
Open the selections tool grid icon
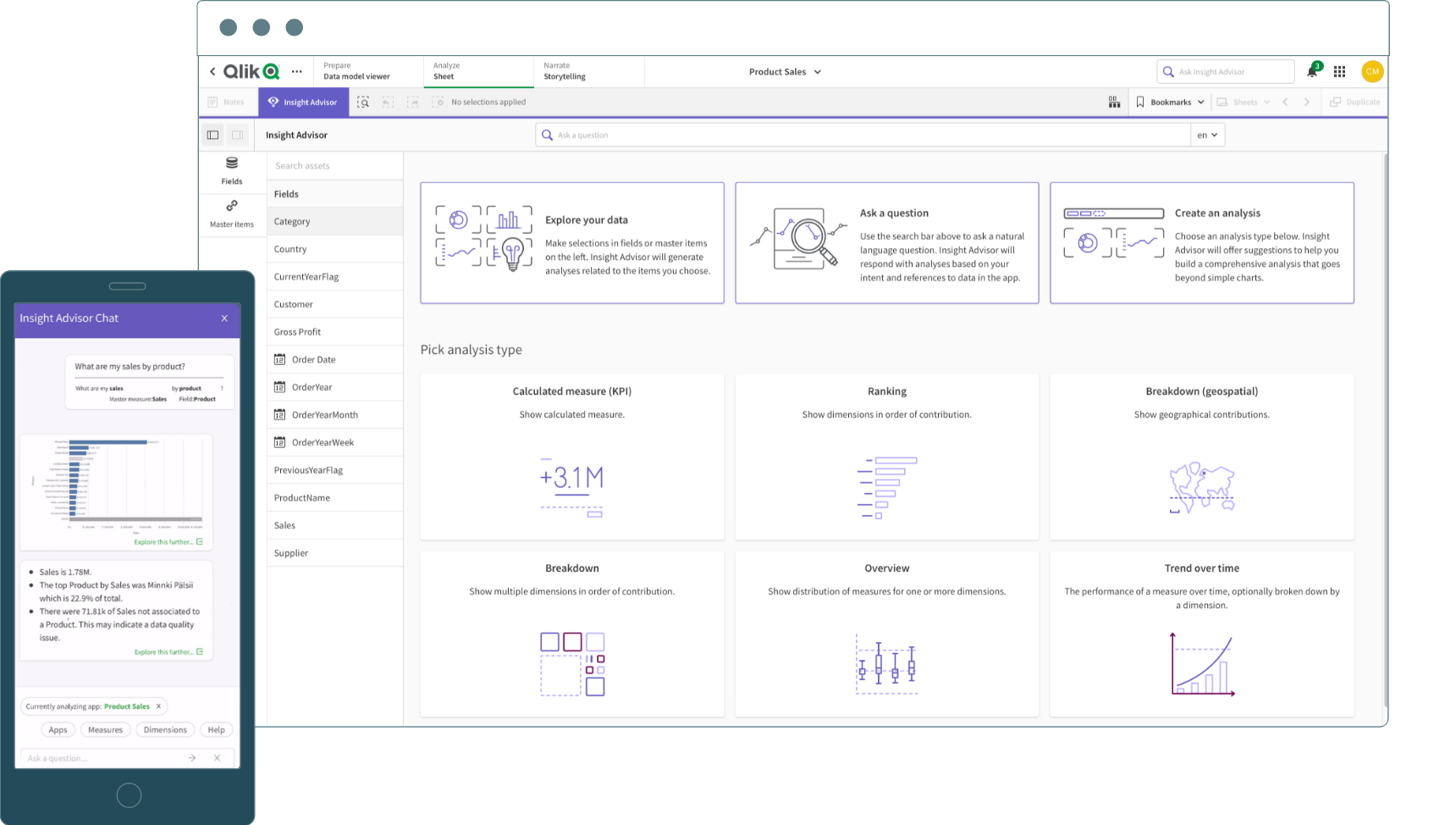(1114, 102)
